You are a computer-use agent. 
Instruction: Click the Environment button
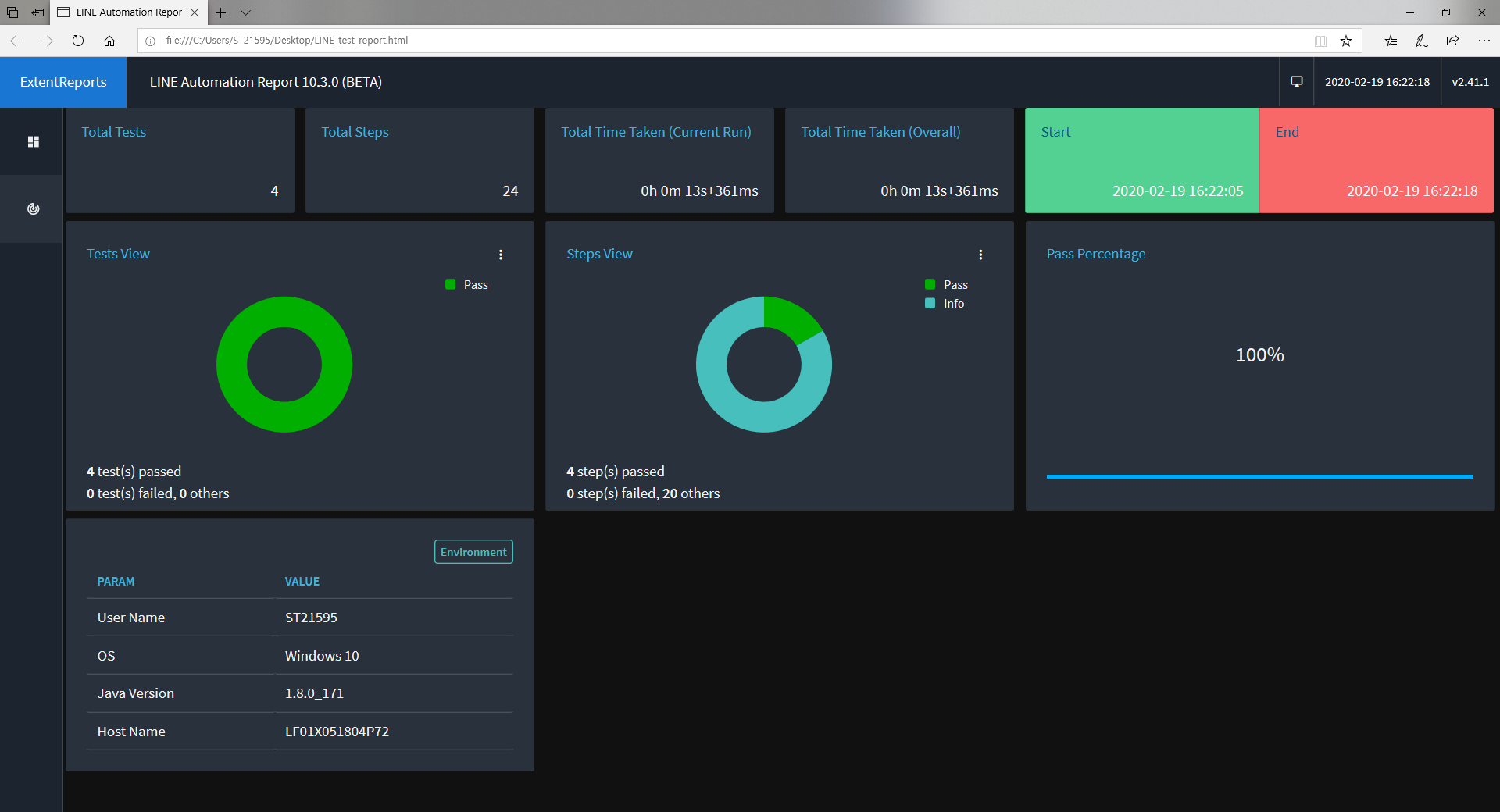pyautogui.click(x=473, y=552)
